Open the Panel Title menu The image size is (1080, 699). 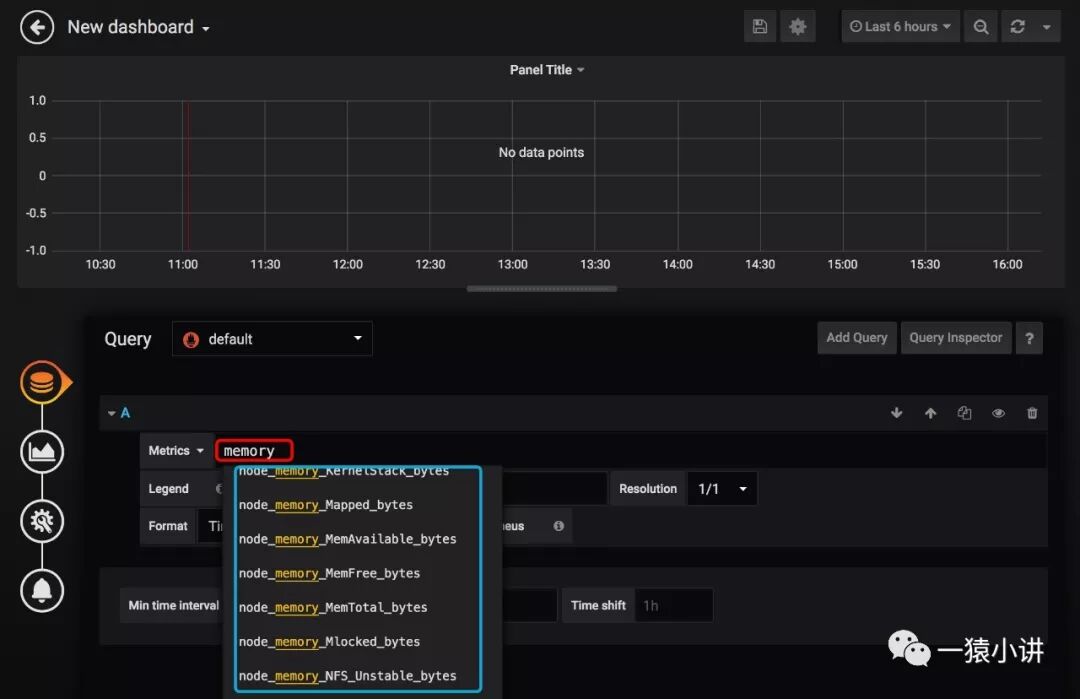[x=547, y=70]
